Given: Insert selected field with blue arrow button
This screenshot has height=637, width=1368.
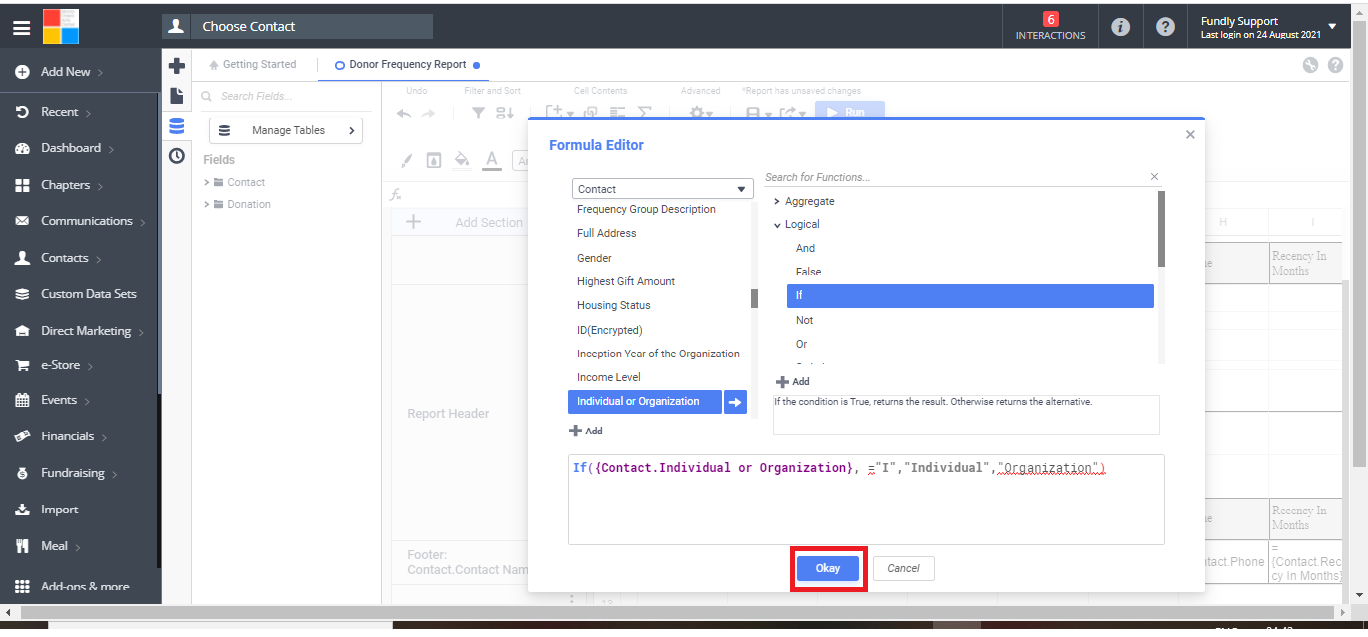Looking at the screenshot, I should pos(735,402).
